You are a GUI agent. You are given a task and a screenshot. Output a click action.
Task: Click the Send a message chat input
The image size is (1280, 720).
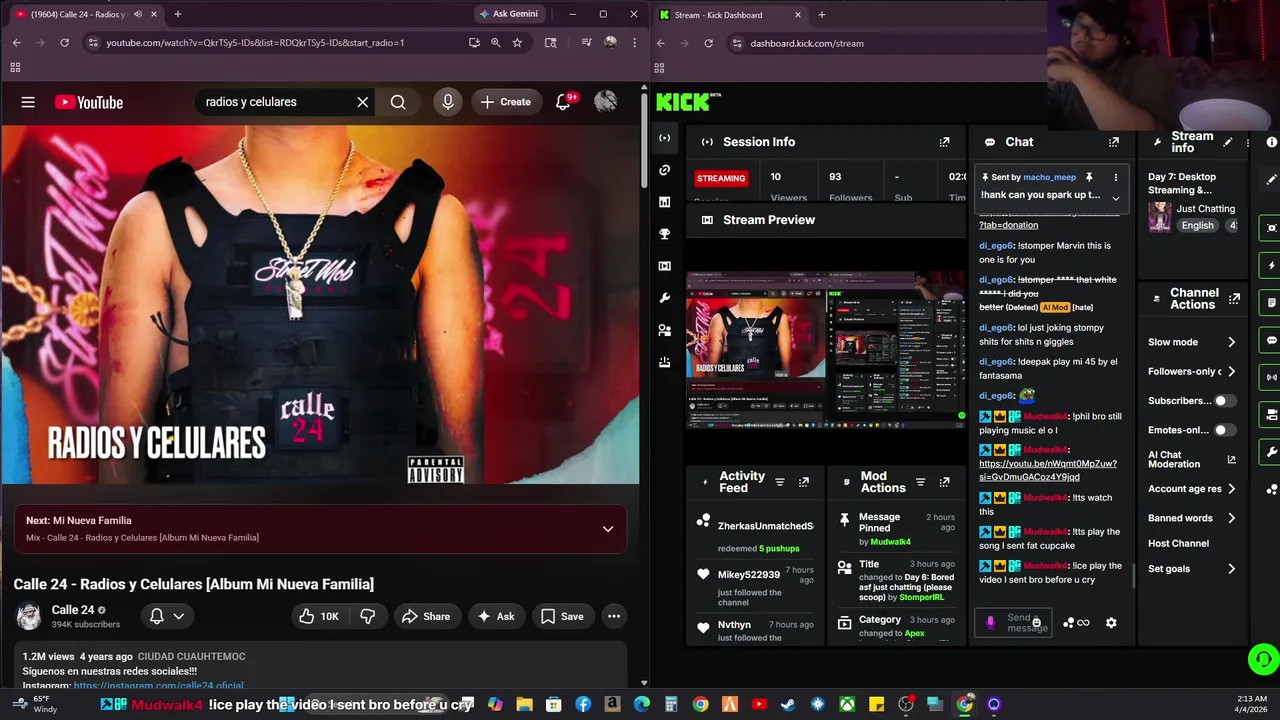[1014, 623]
